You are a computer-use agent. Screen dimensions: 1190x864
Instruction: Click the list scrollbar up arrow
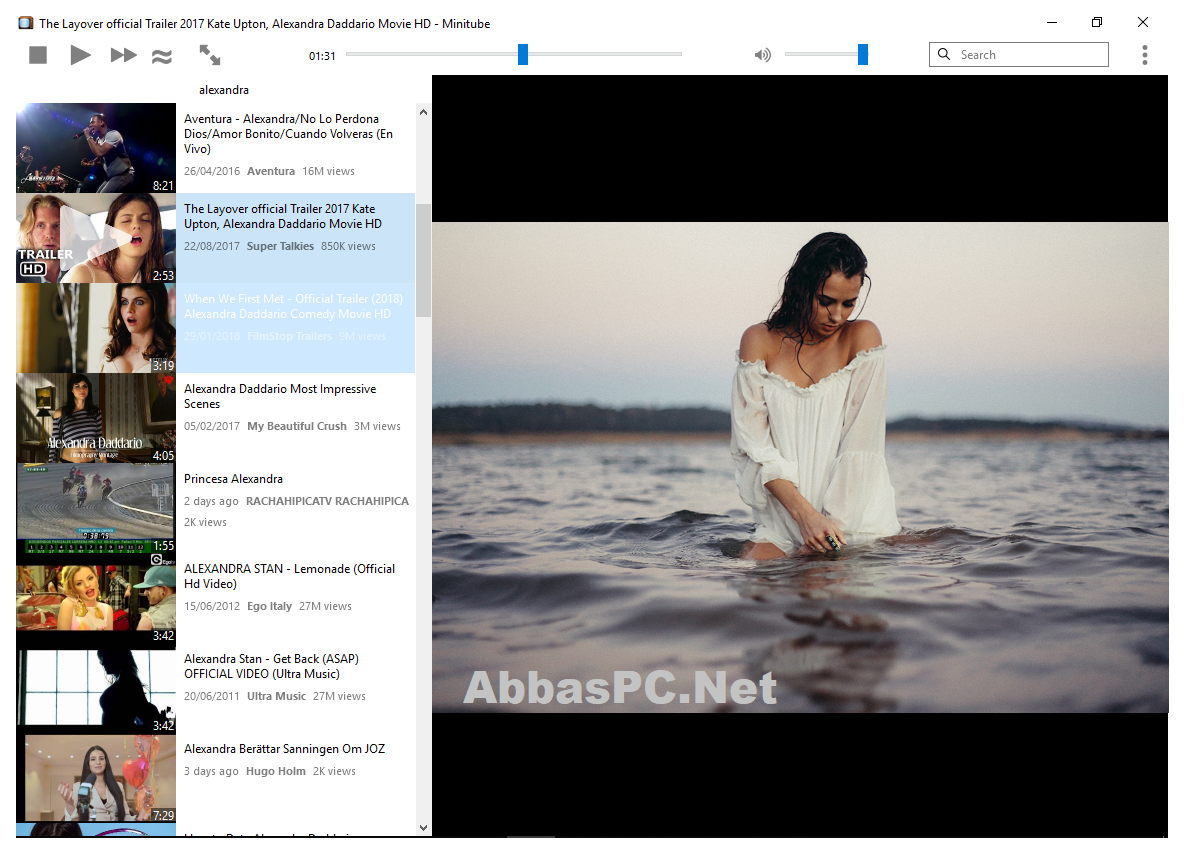tap(423, 112)
